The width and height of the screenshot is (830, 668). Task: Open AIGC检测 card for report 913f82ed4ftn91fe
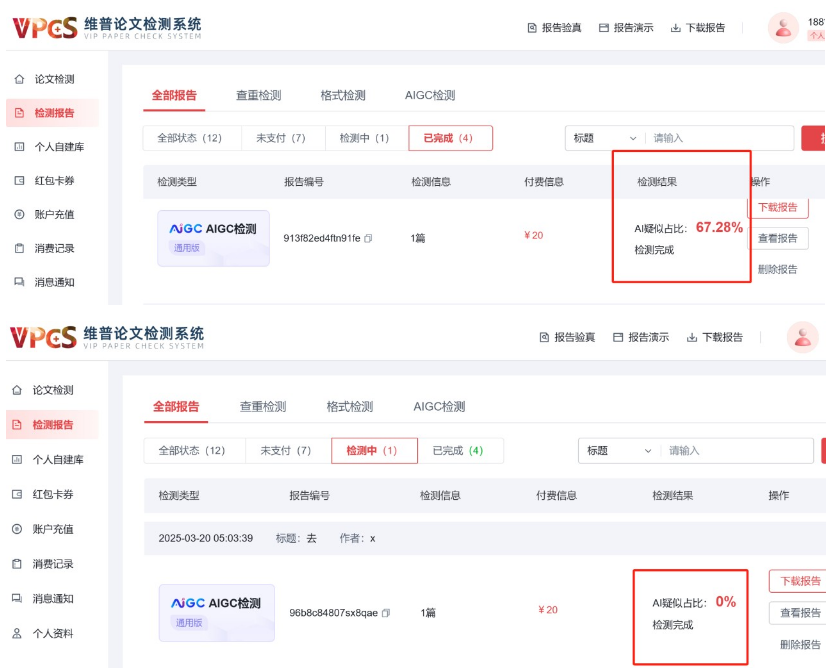tap(213, 238)
